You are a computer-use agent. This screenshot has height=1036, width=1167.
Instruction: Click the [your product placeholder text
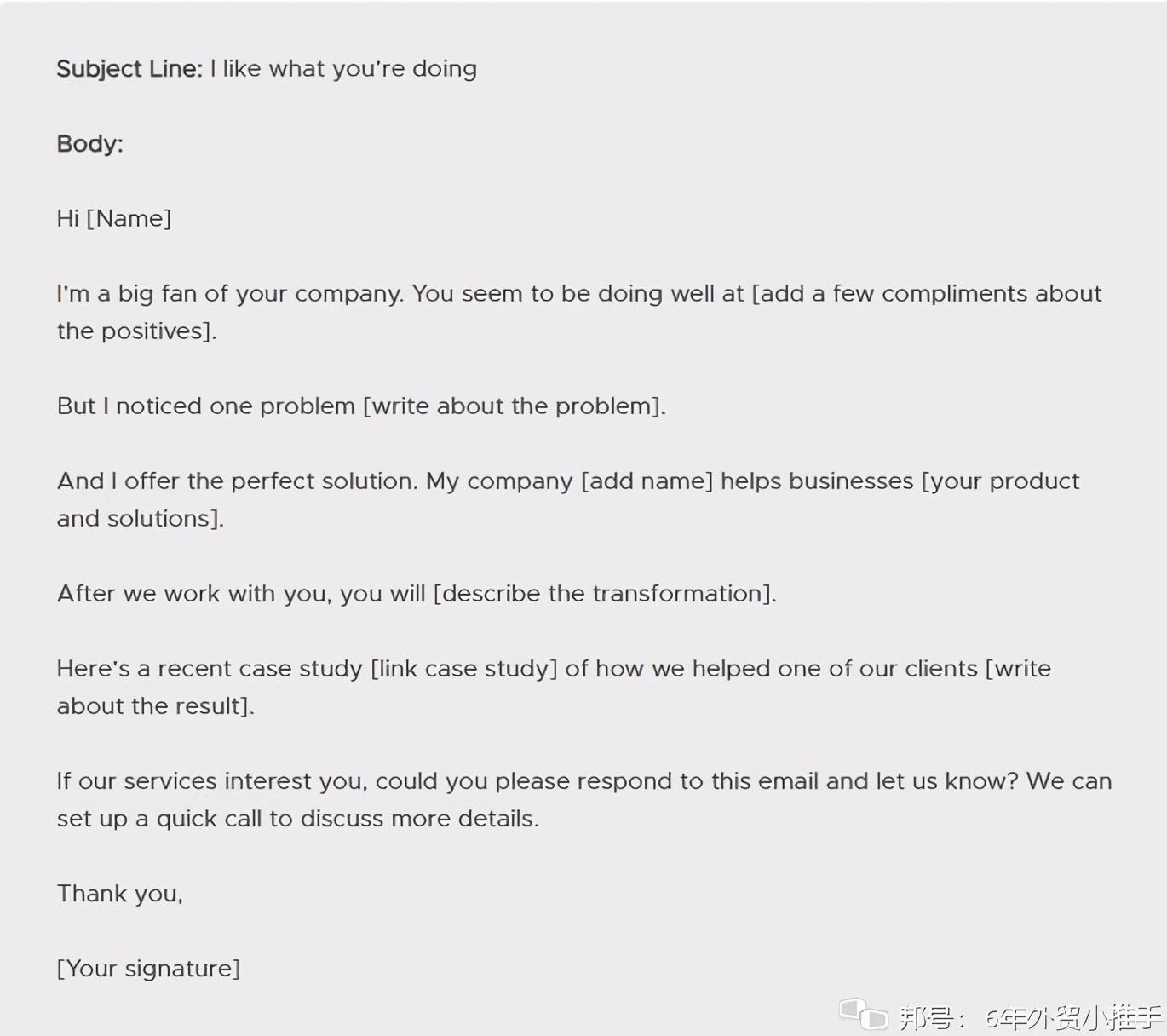[x=1000, y=481]
